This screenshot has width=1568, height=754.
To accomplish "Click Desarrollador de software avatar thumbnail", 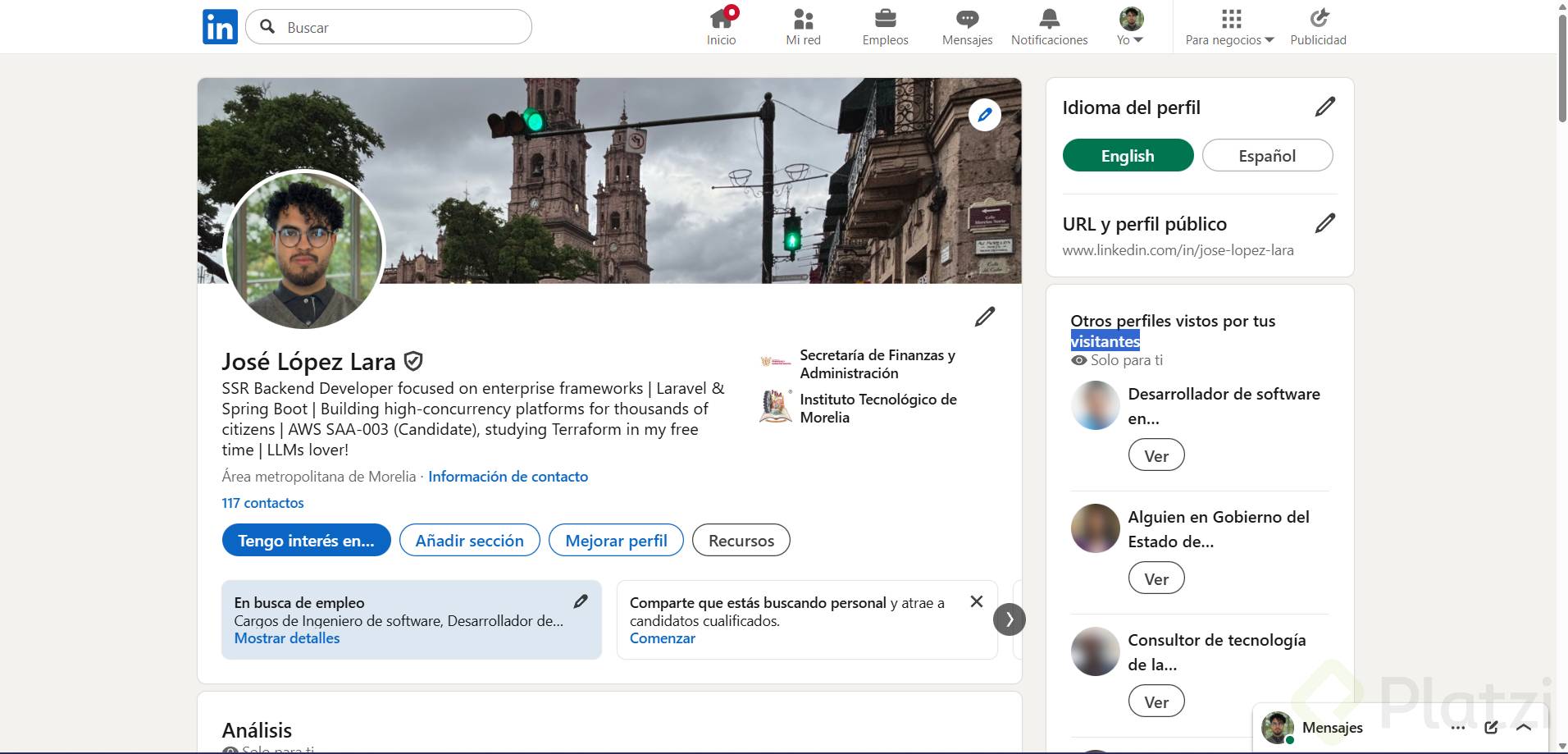I will 1096,405.
